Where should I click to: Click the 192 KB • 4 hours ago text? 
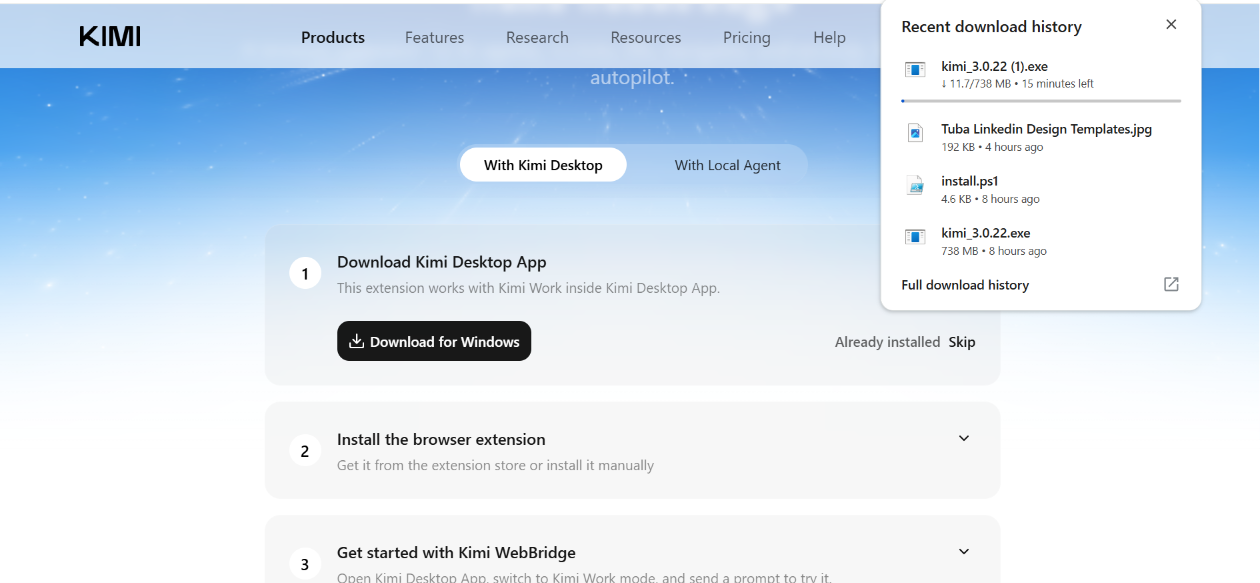[992, 147]
